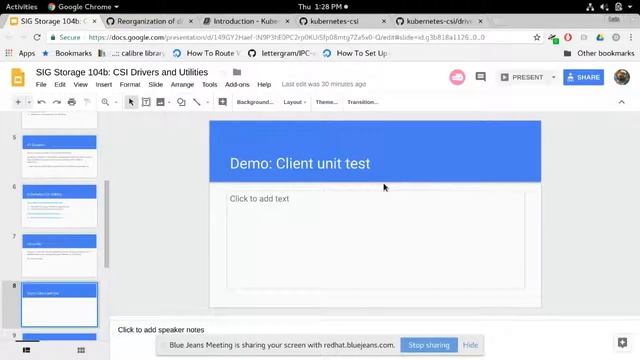Open the Help menu
Screen dimensions: 640x360
pyautogui.click(x=264, y=84)
